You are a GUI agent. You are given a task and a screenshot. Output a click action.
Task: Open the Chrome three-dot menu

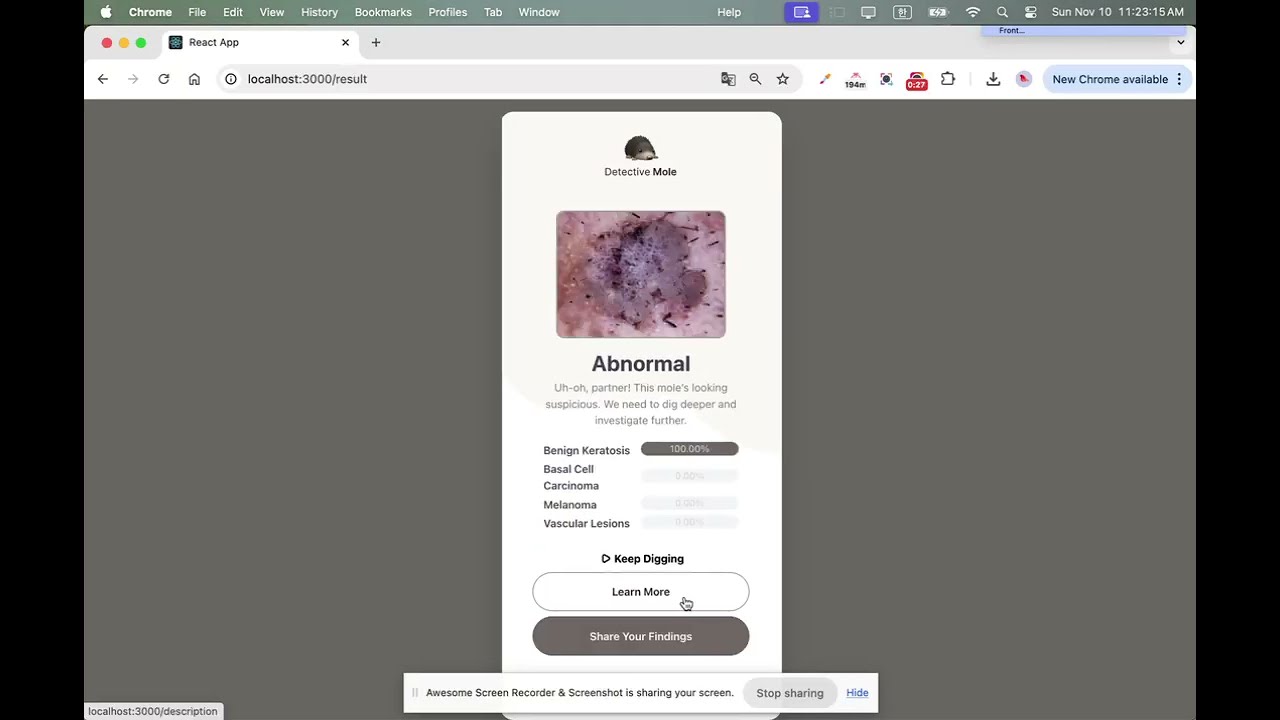[x=1179, y=79]
